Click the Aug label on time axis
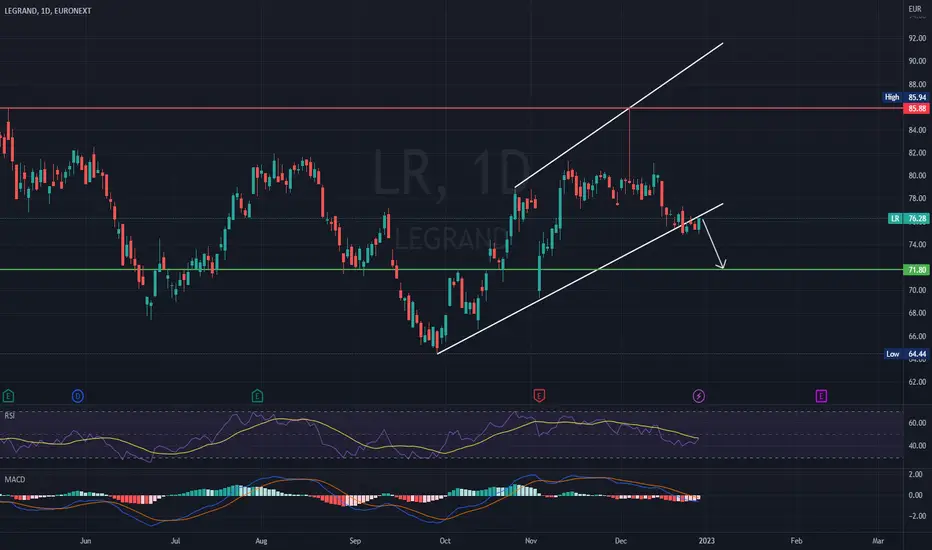The height and width of the screenshot is (550, 932). [261, 541]
